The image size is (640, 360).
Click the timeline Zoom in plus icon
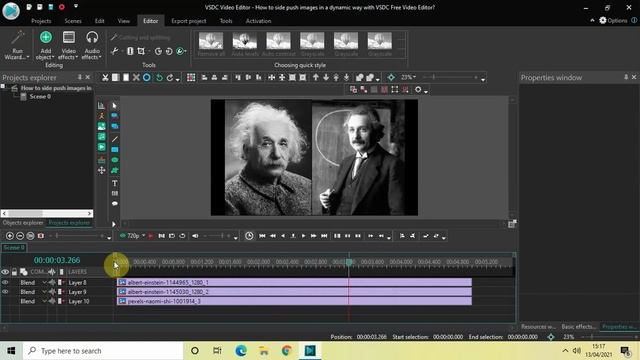(10, 236)
